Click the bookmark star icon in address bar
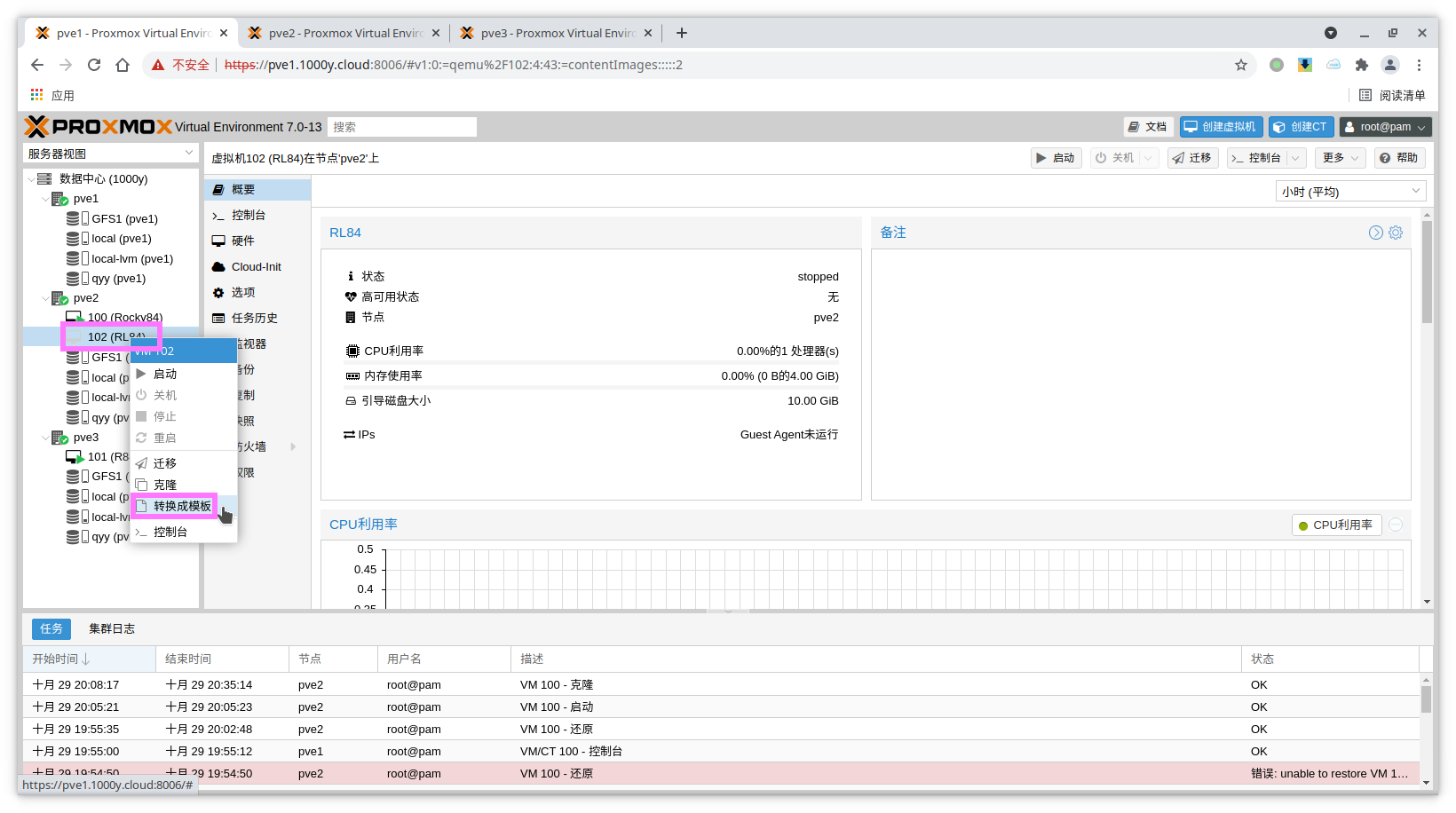Screen dimensions: 1456x813 (1240, 65)
